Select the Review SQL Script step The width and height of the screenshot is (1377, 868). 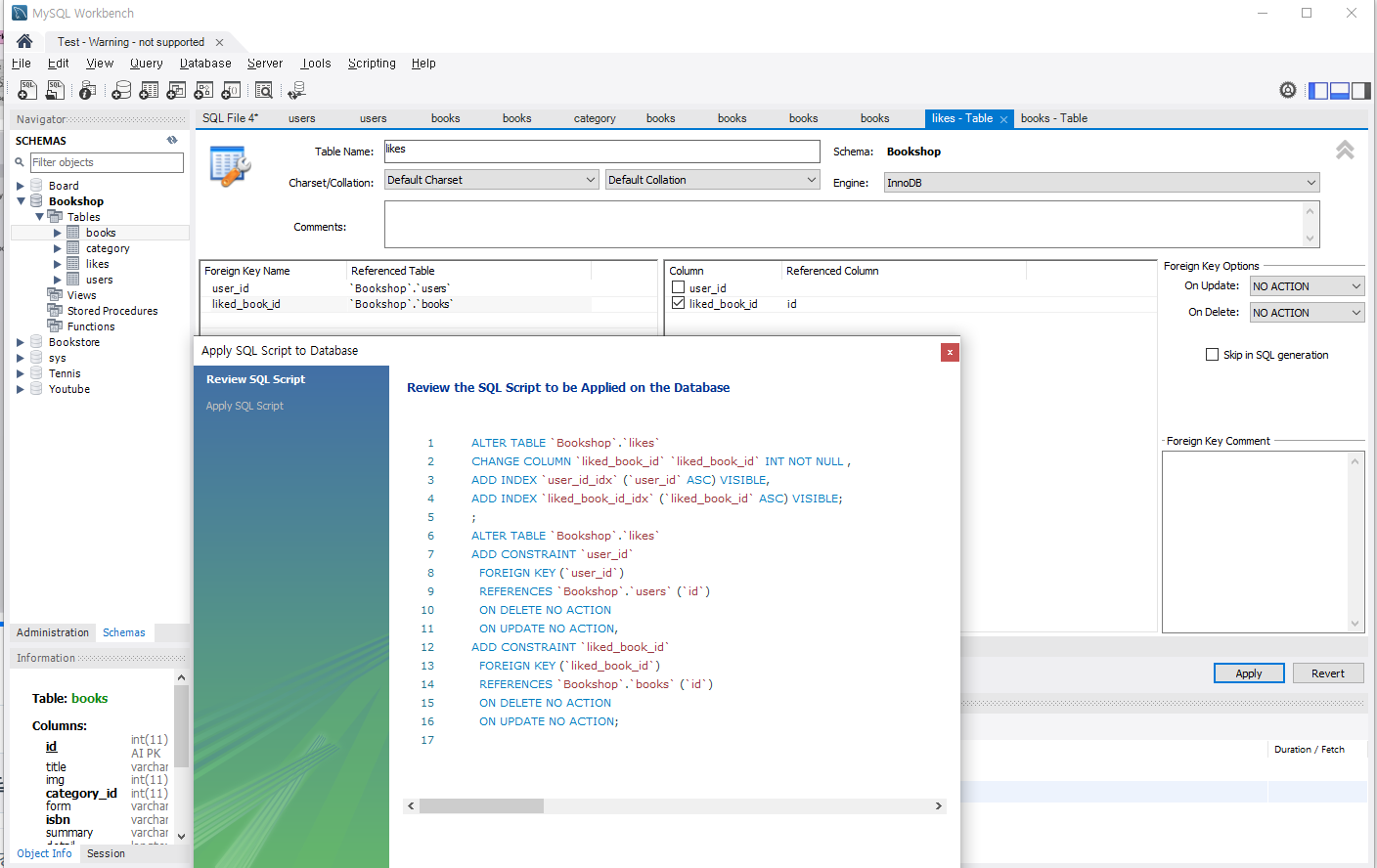point(255,379)
